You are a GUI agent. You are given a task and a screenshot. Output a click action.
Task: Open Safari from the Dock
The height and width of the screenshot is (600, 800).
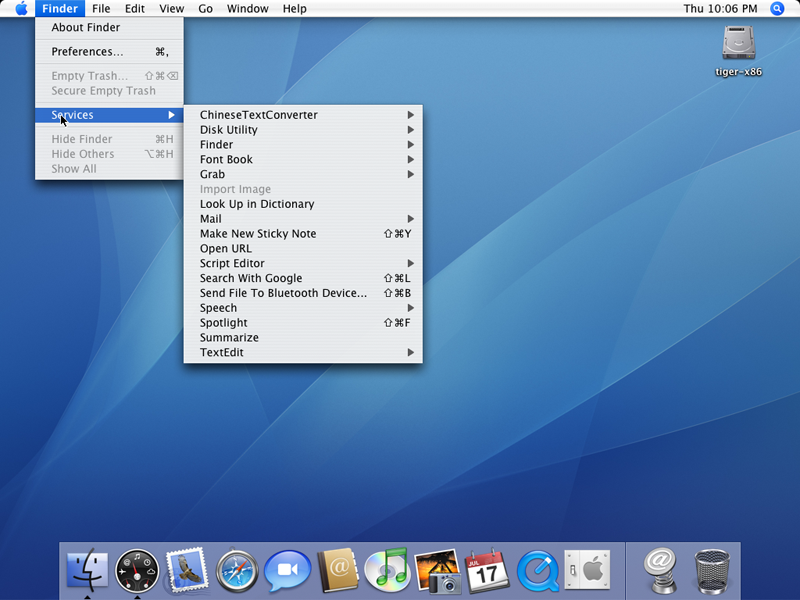pos(237,571)
